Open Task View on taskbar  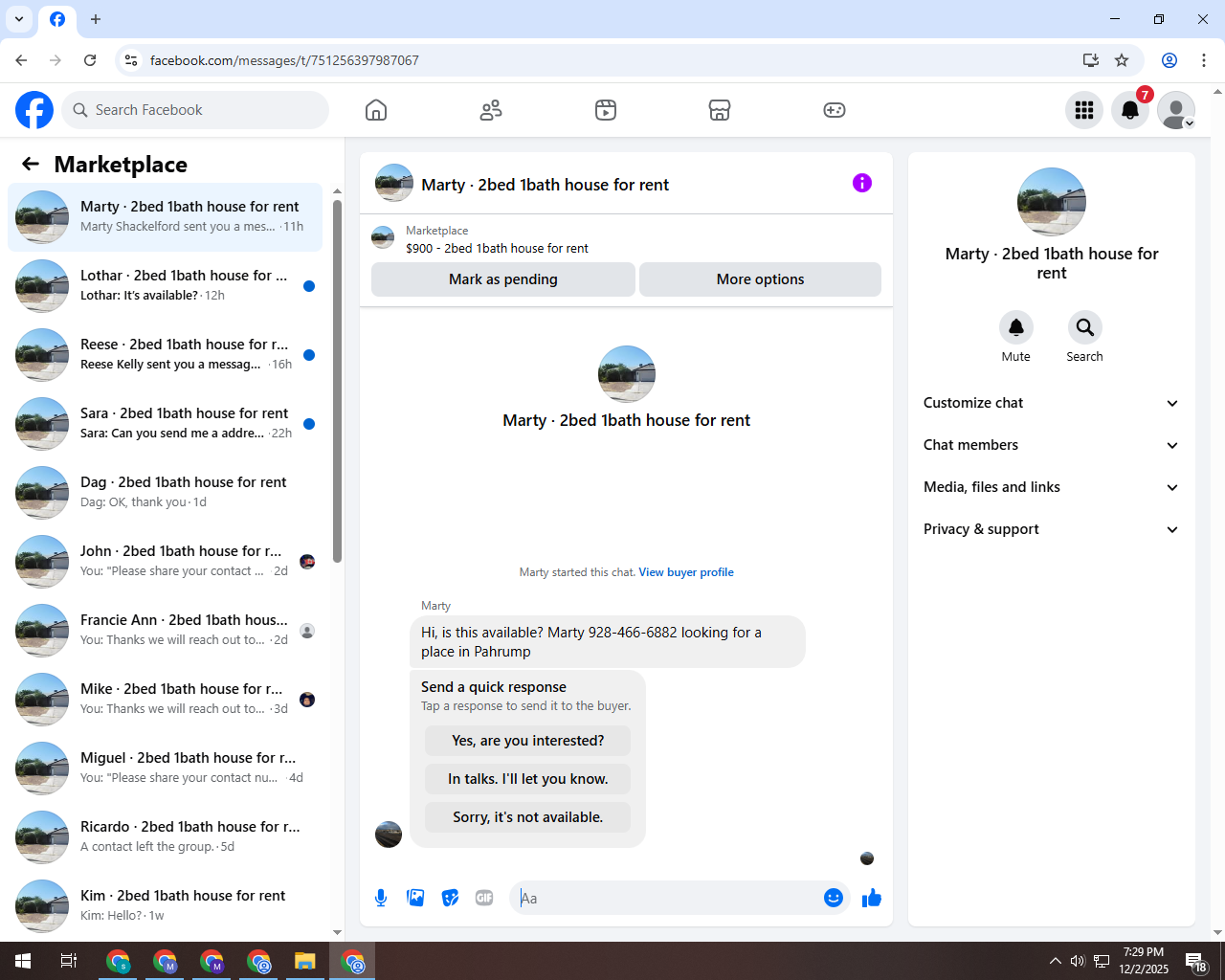(69, 961)
